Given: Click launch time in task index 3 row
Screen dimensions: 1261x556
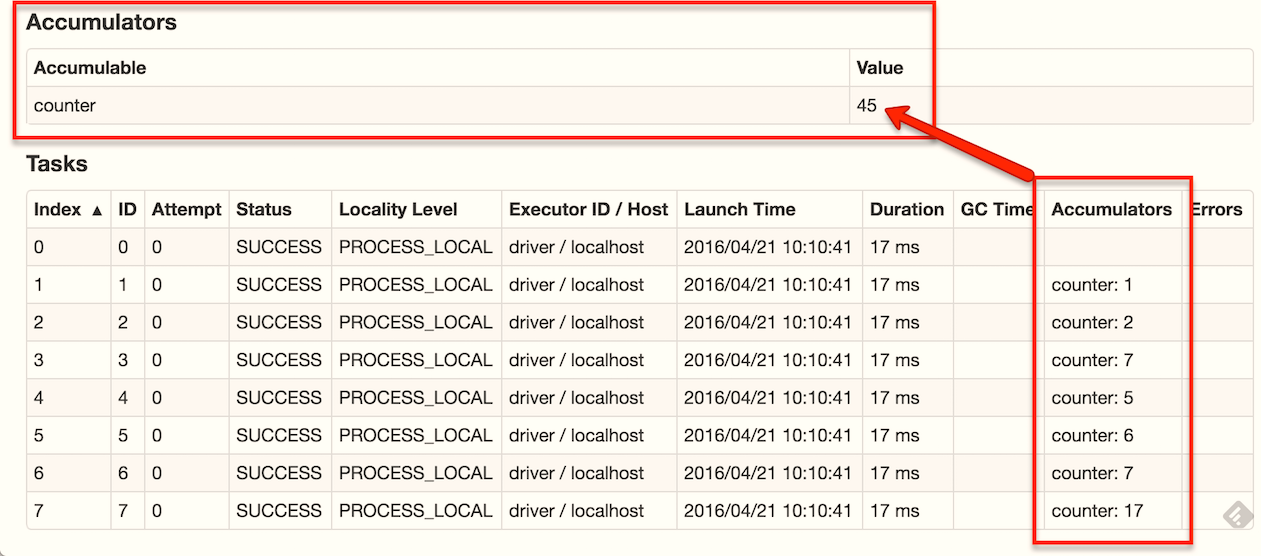Looking at the screenshot, I should pyautogui.click(x=768, y=360).
